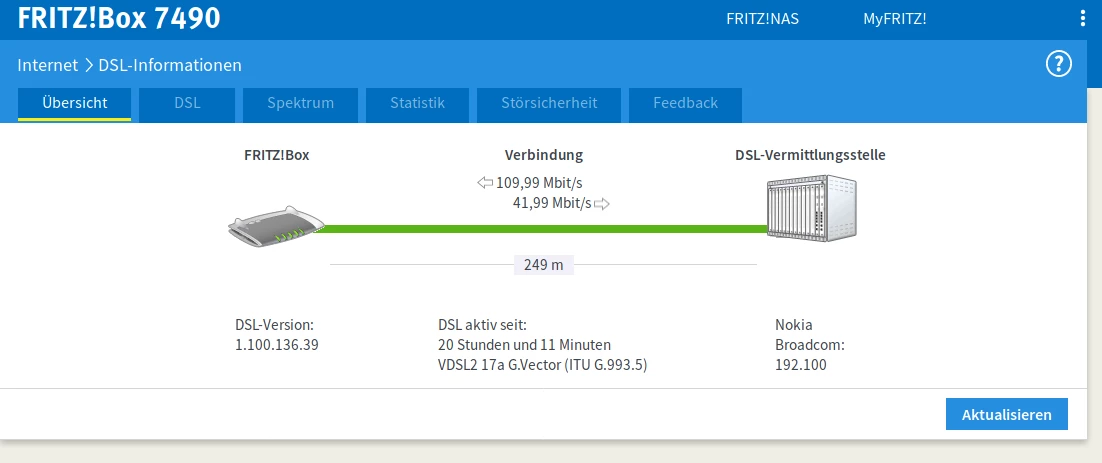Click the 'DSL-Version:' label
The width and height of the screenshot is (1102, 463).
point(274,325)
